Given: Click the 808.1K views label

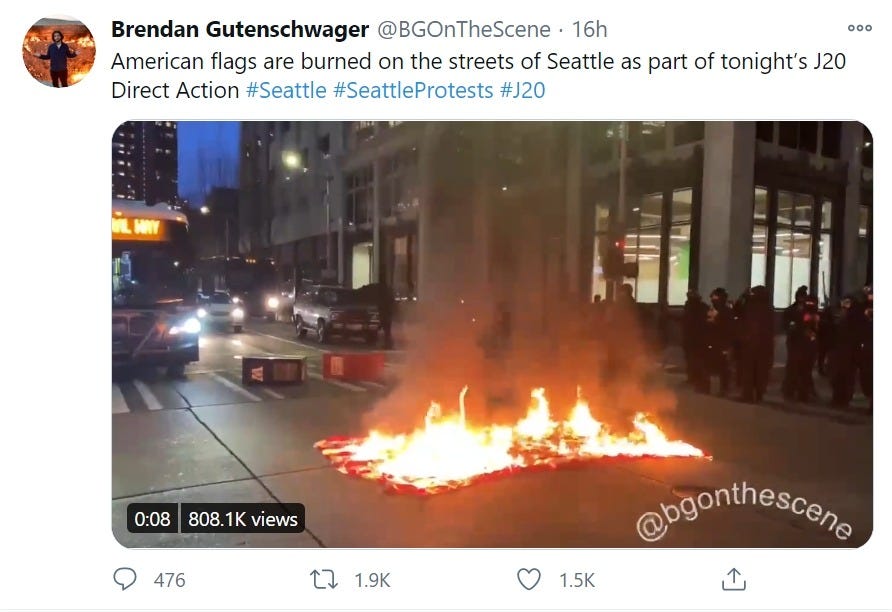Looking at the screenshot, I should click(x=243, y=519).
